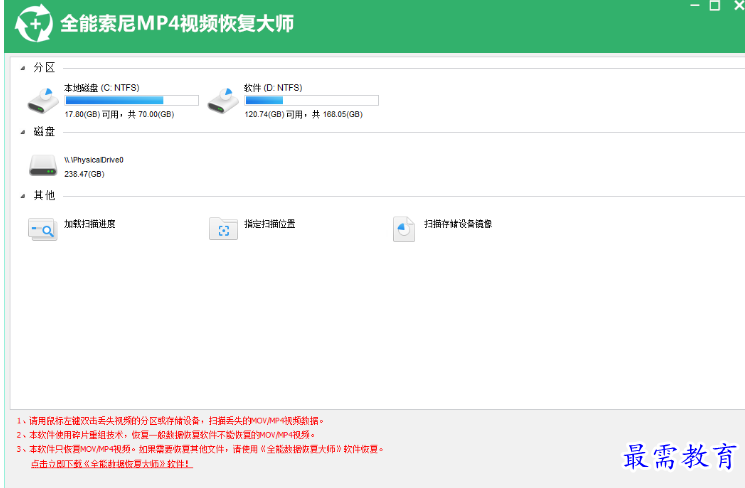
Task: Click the 本地磁盘 (C: NTFS) label
Action: coord(102,88)
